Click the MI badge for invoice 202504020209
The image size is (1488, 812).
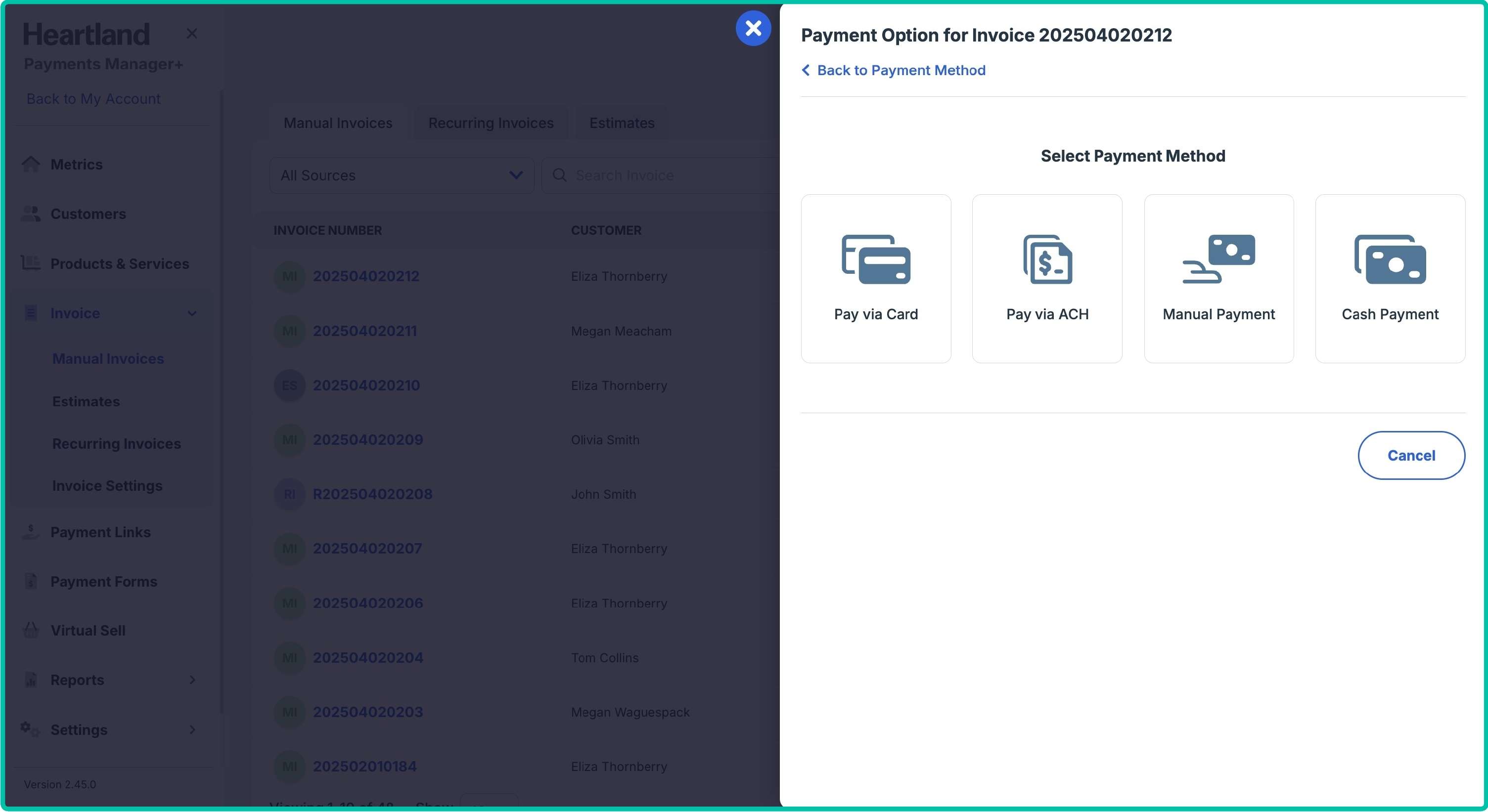click(289, 440)
